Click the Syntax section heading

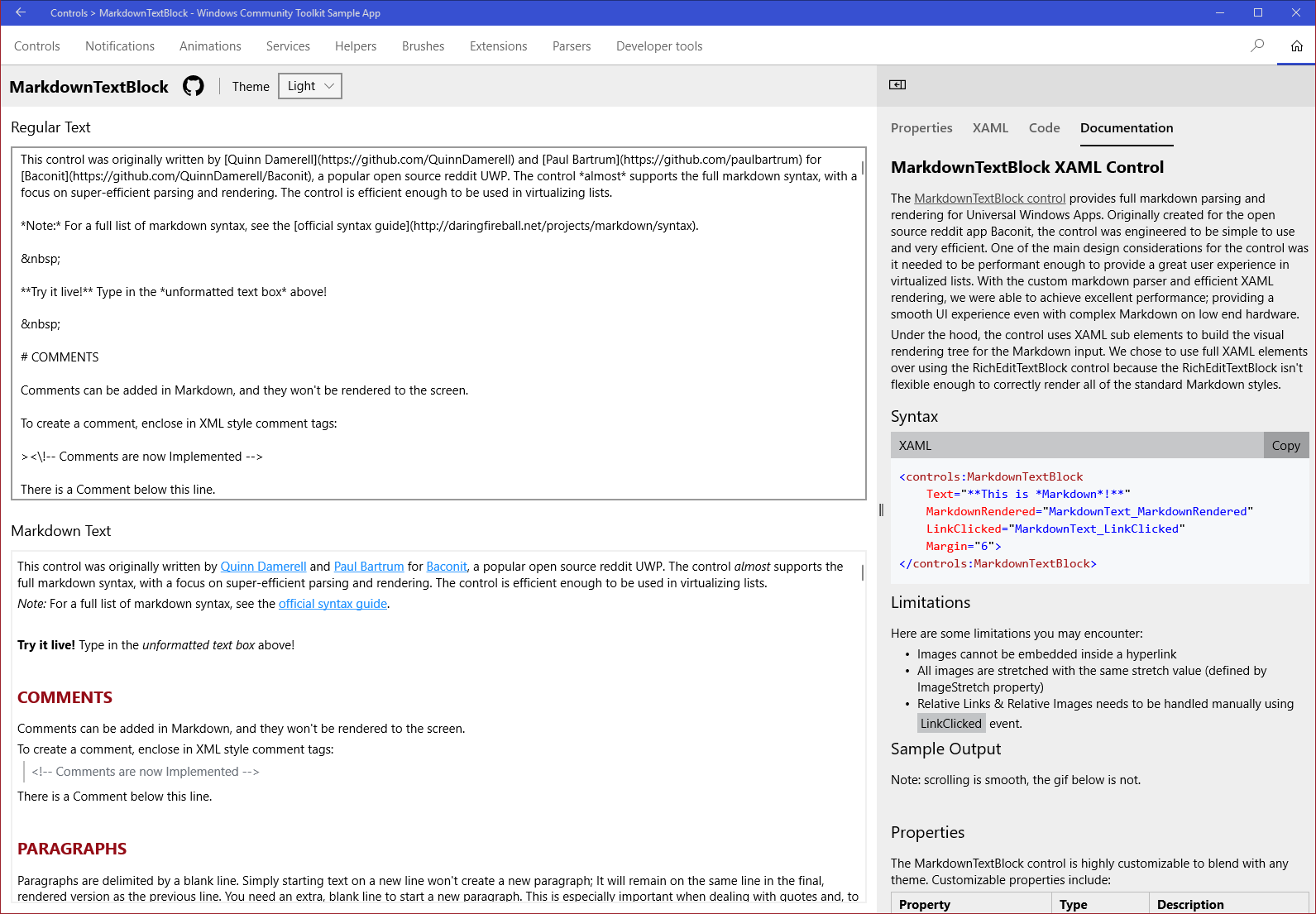(914, 416)
